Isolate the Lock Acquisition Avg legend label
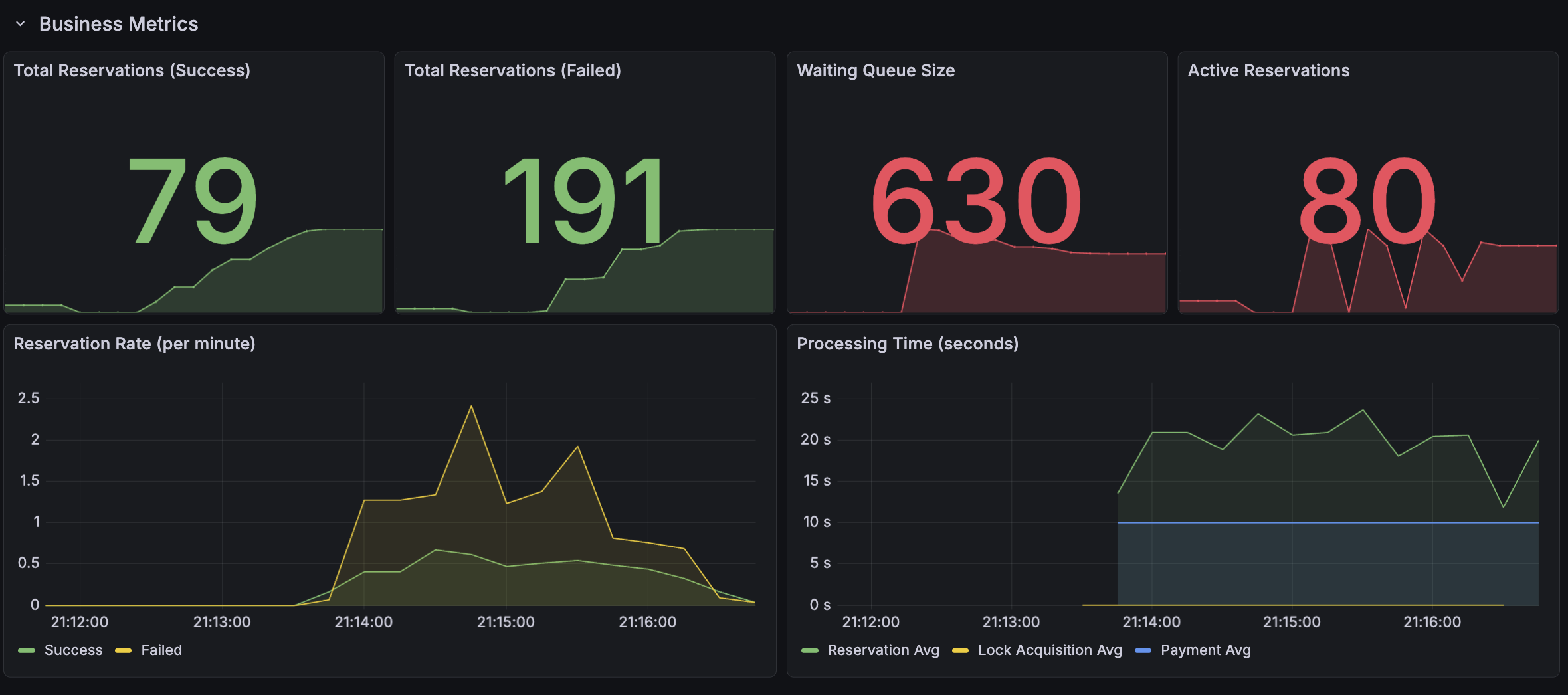The image size is (1568, 695). (1049, 650)
